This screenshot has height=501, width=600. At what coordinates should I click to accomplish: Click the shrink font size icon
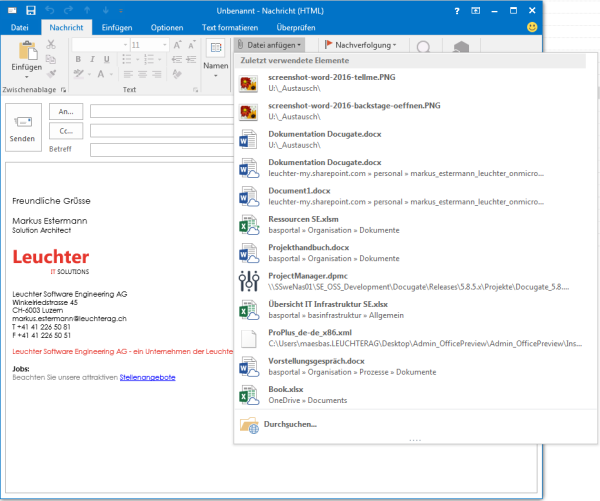point(192,45)
